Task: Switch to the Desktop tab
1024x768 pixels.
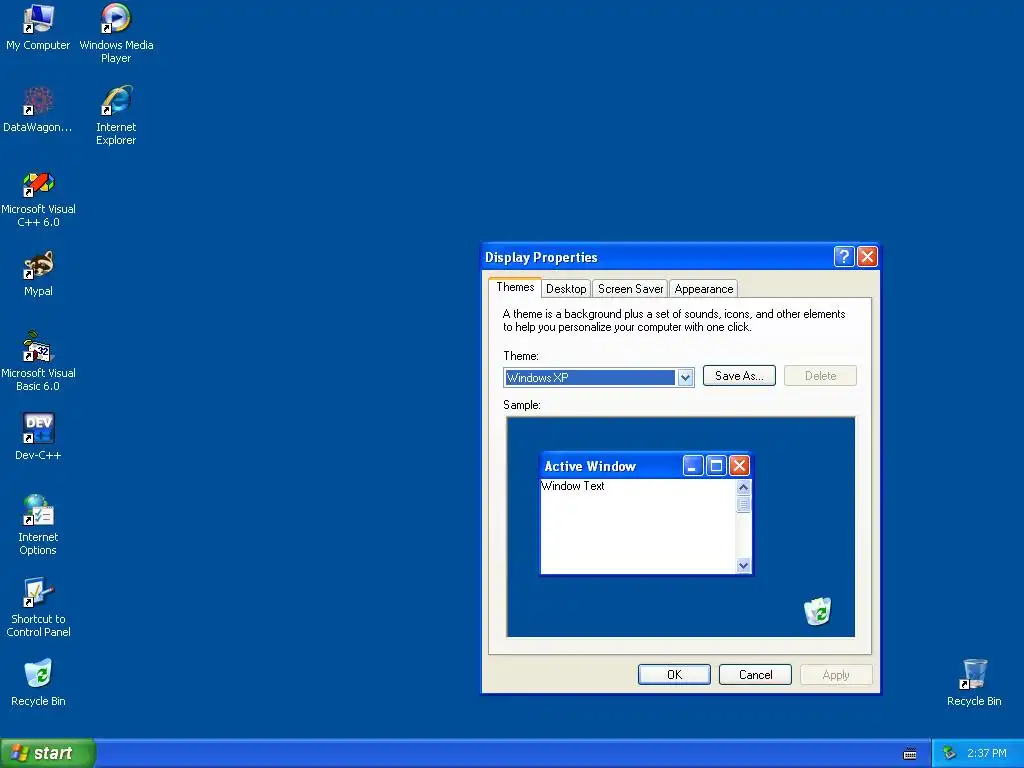Action: (x=566, y=289)
